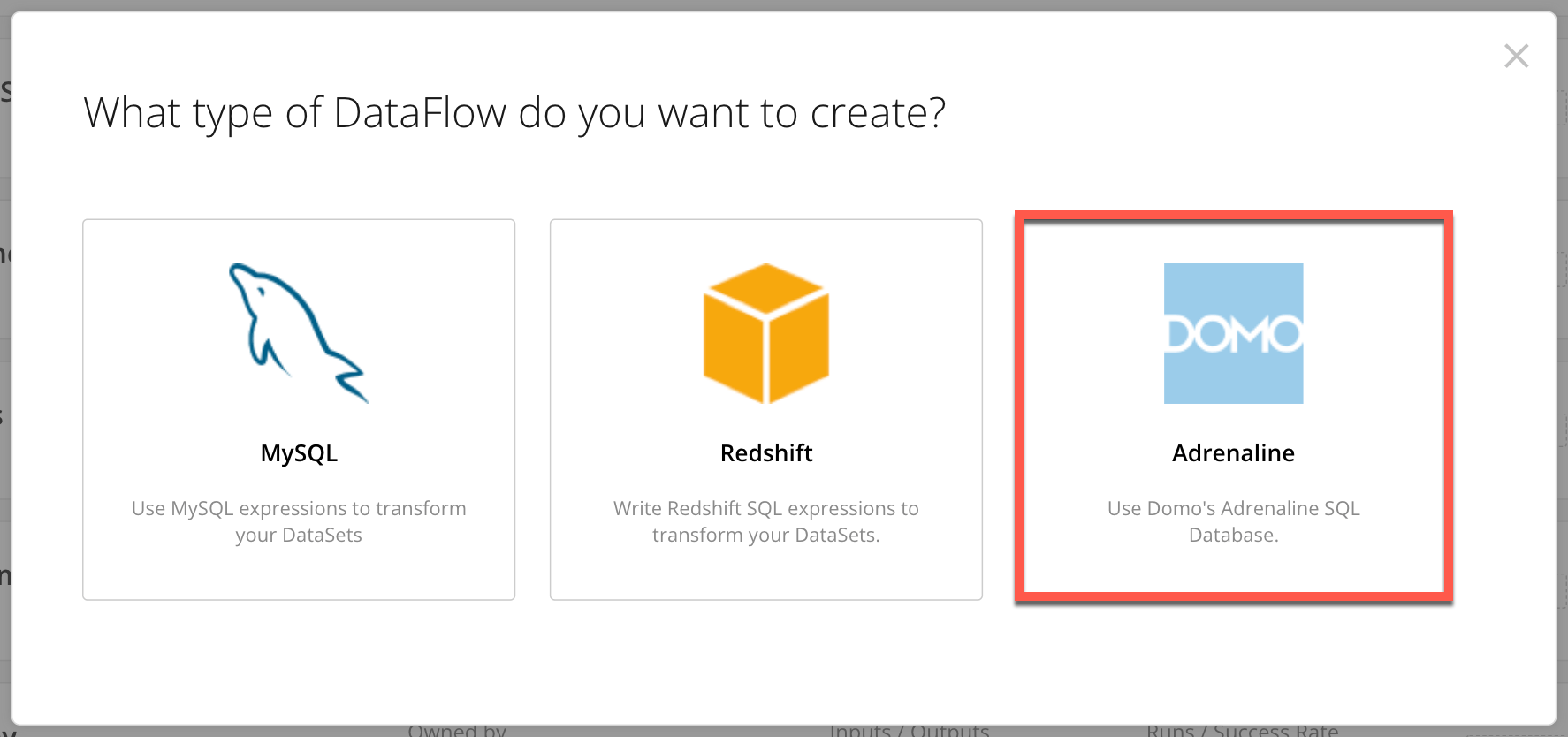
Task: Click 'Use MySQL expressions to transform' description
Action: tap(299, 521)
